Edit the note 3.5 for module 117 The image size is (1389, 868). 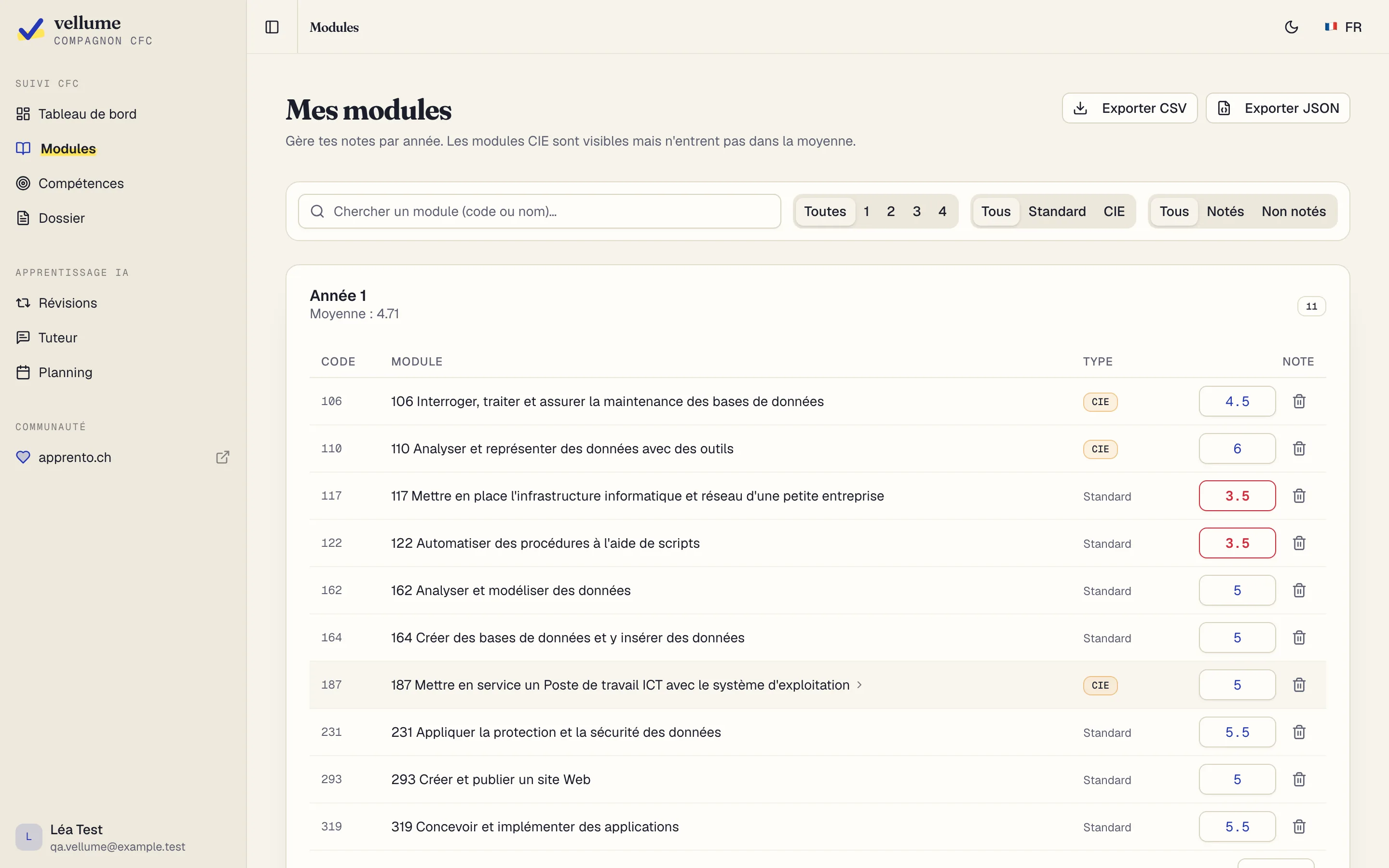pyautogui.click(x=1237, y=495)
